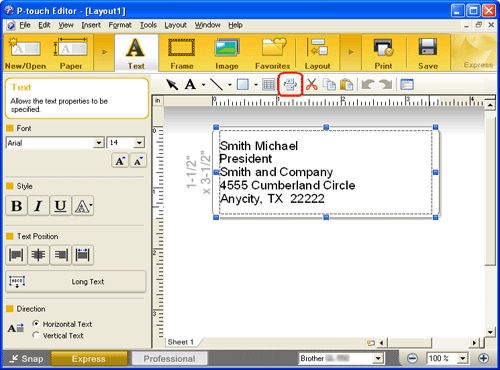Viewport: 500px width, 370px height.
Task: Toggle italic text style
Action: [38, 206]
